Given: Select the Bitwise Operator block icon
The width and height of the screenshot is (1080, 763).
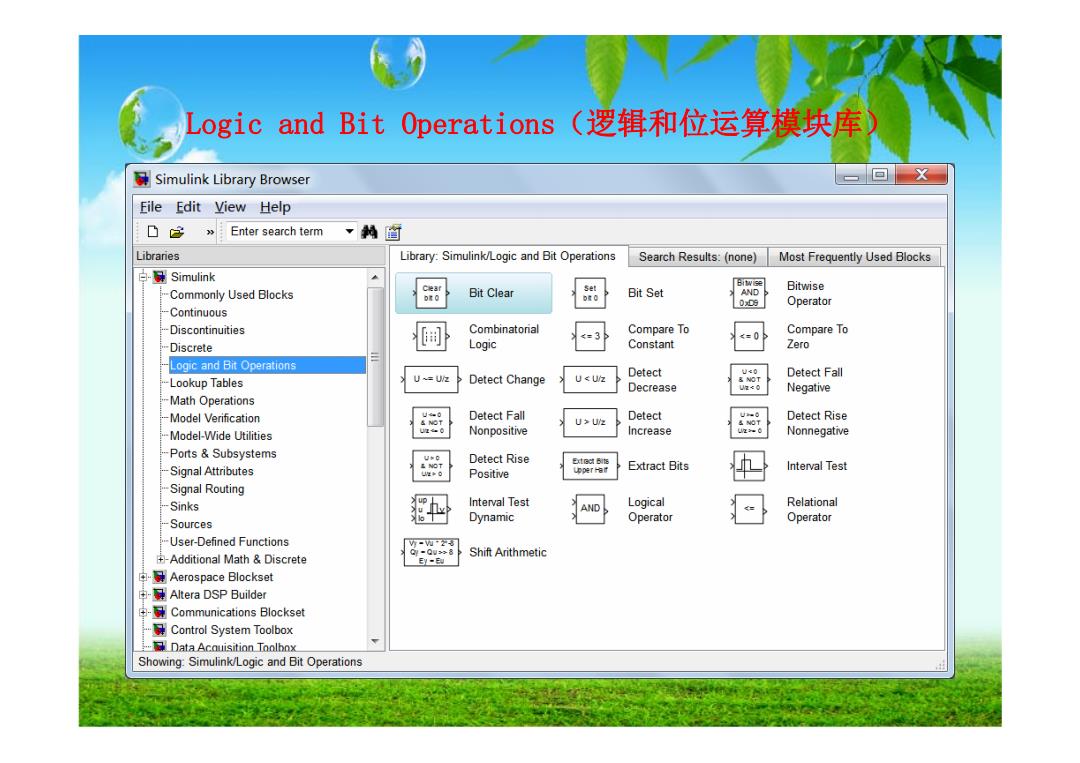Looking at the screenshot, I should (x=749, y=293).
